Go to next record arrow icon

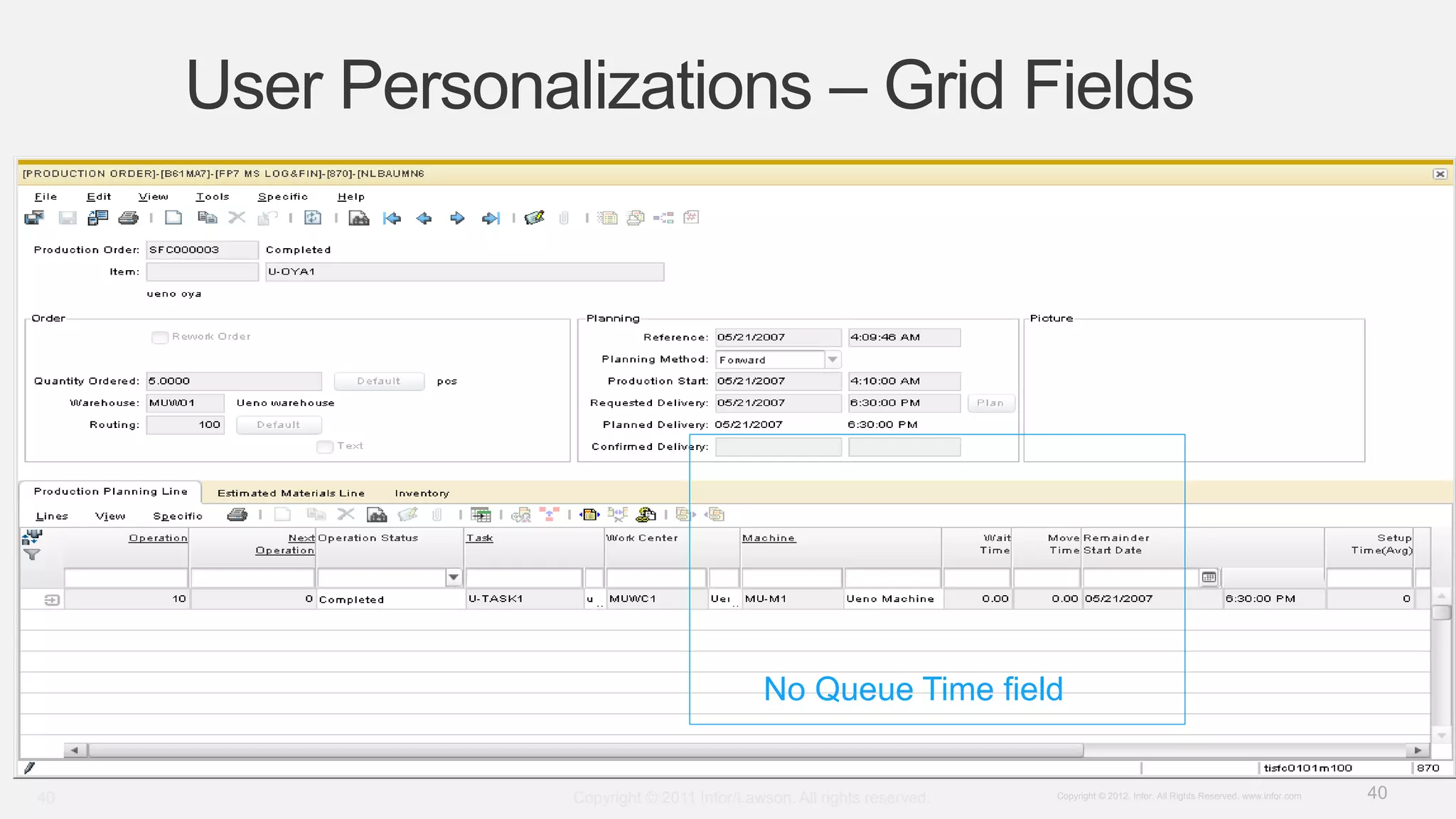(x=457, y=218)
